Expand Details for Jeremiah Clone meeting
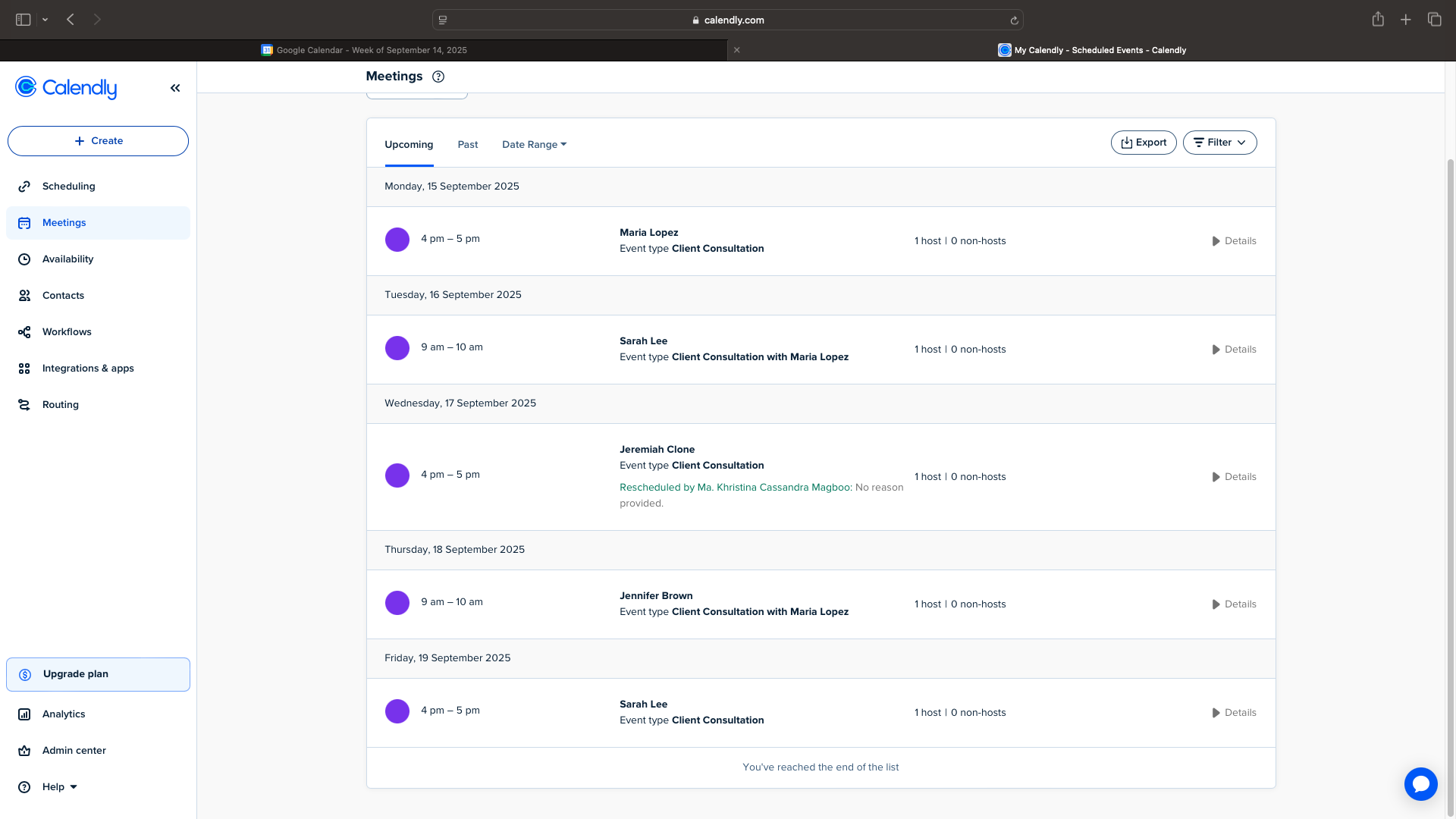The height and width of the screenshot is (819, 1456). [1234, 477]
